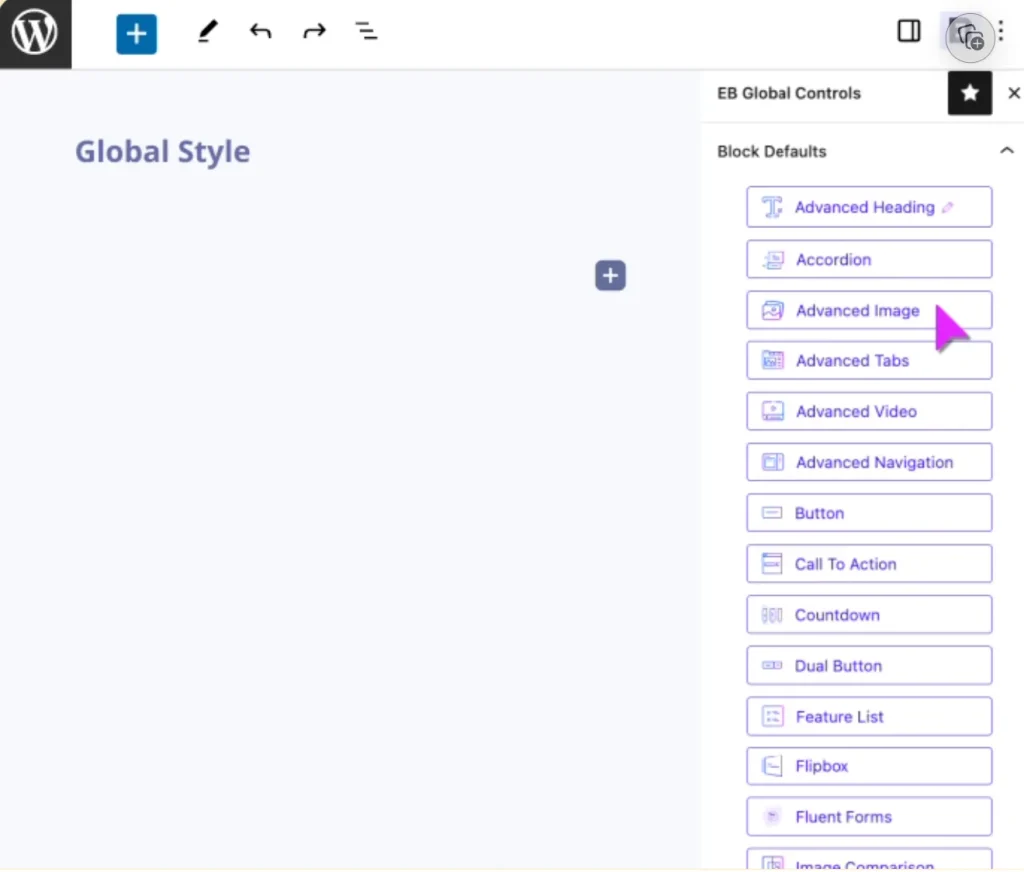Open Fluent Forms block defaults

tap(868, 816)
